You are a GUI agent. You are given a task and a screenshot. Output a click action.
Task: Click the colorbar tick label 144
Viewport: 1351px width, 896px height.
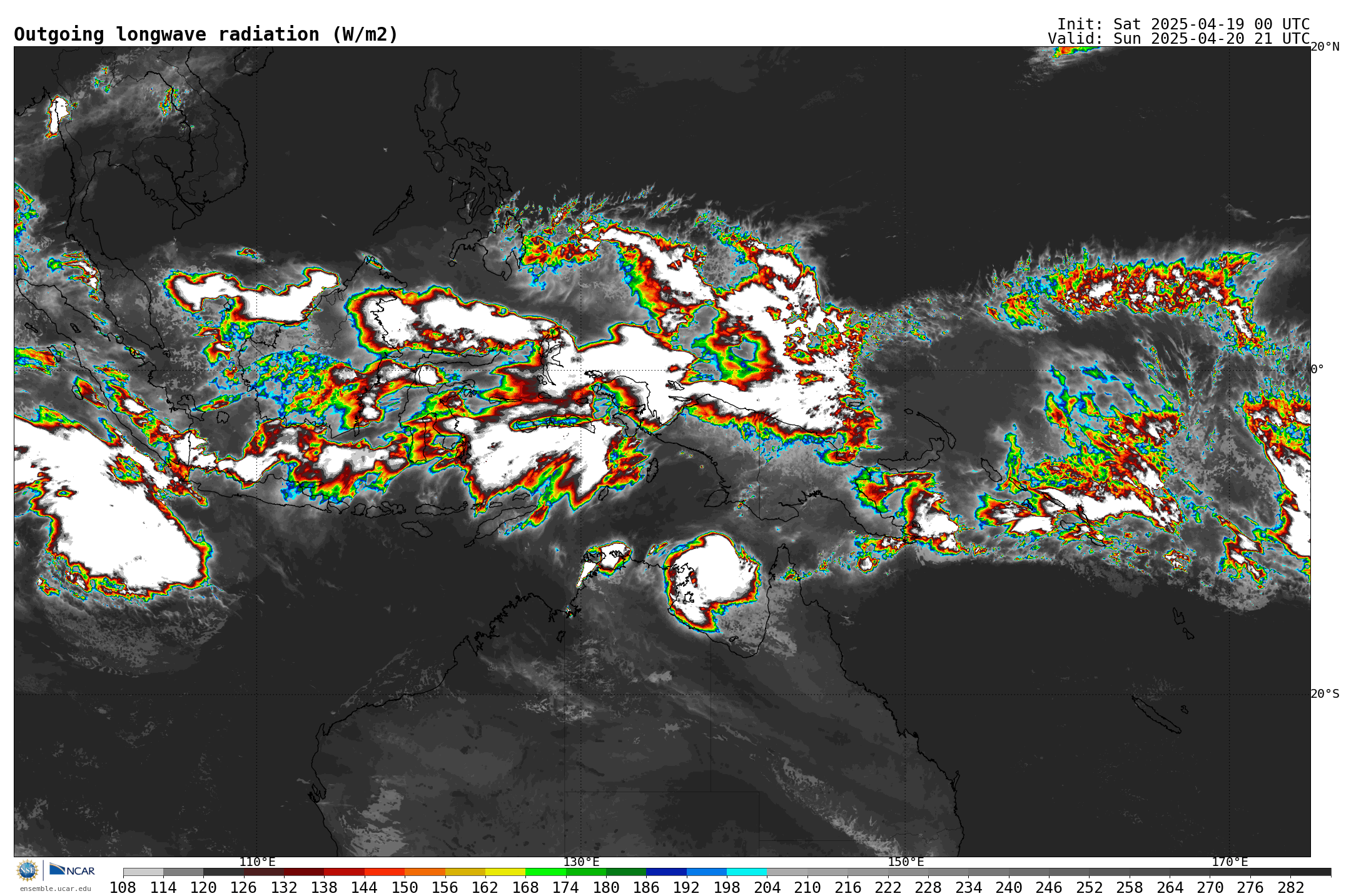[365, 887]
